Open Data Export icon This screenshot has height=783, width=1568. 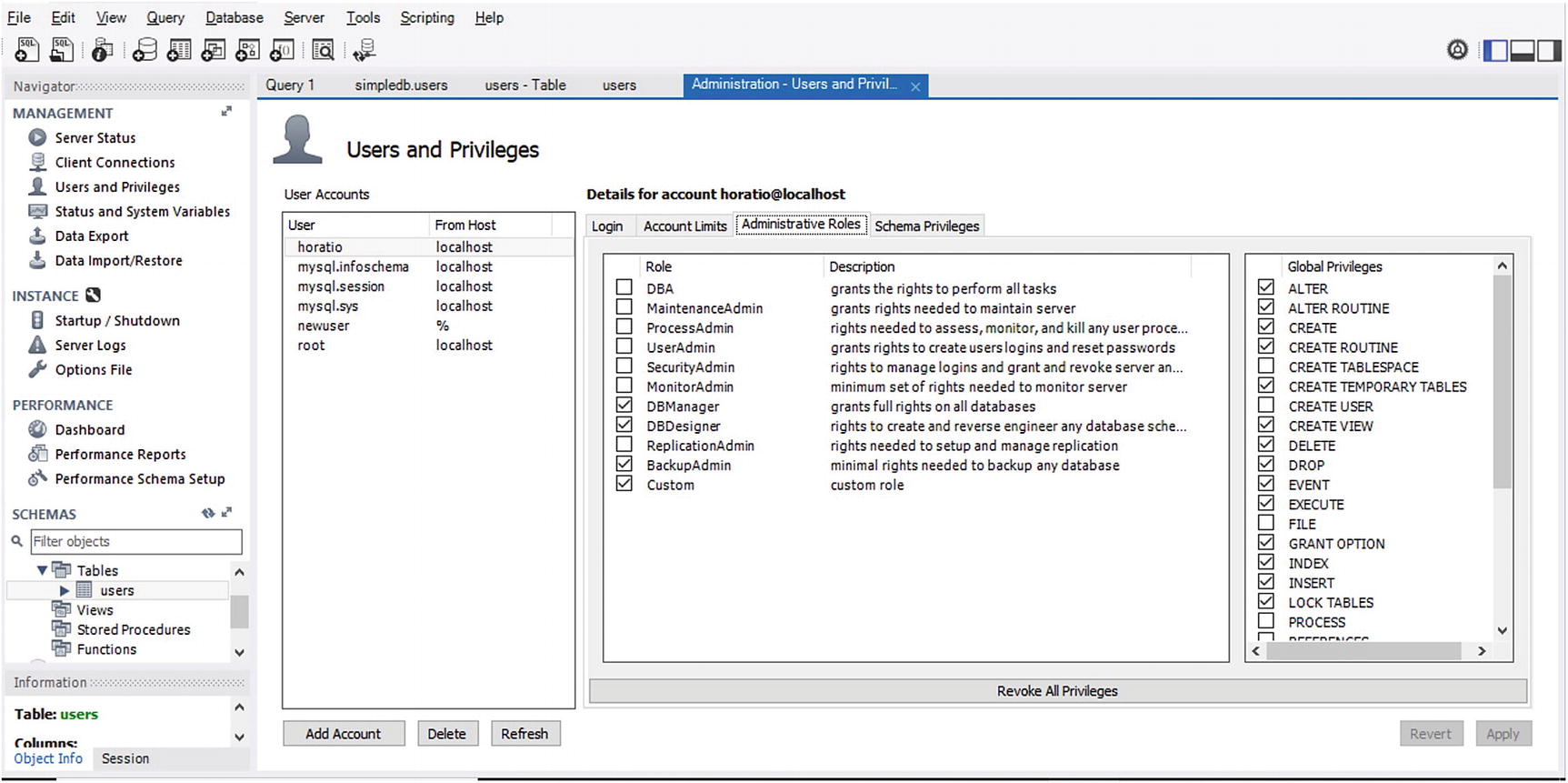click(x=37, y=236)
